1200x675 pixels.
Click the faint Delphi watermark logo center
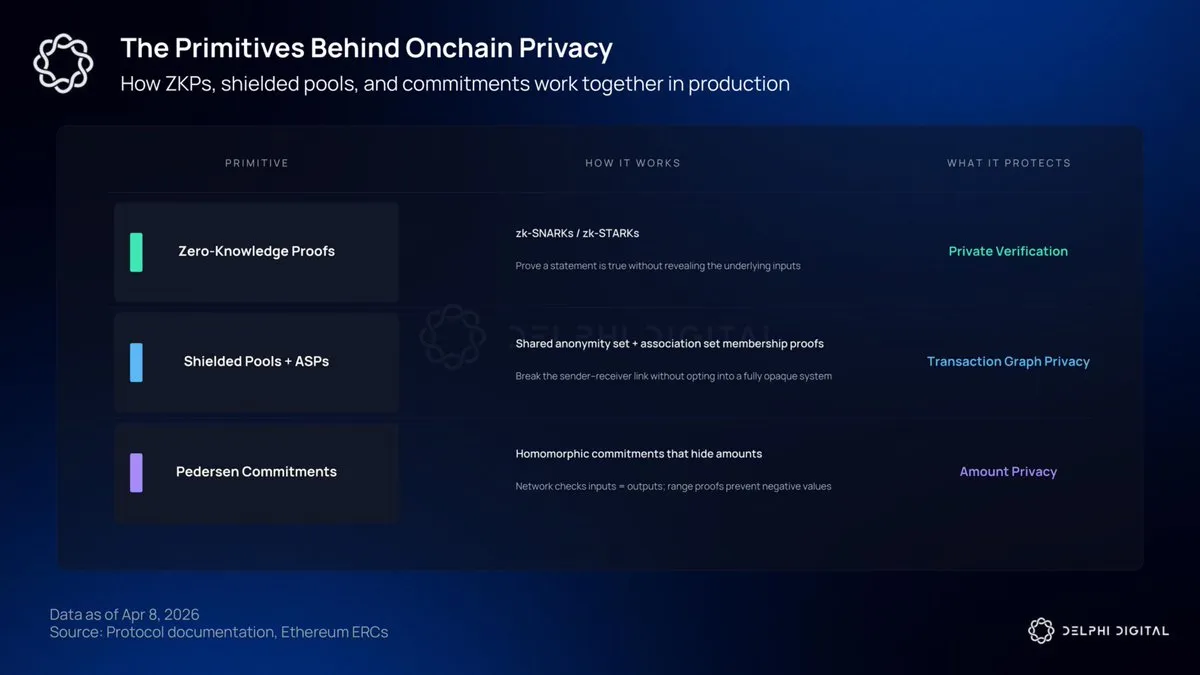452,337
